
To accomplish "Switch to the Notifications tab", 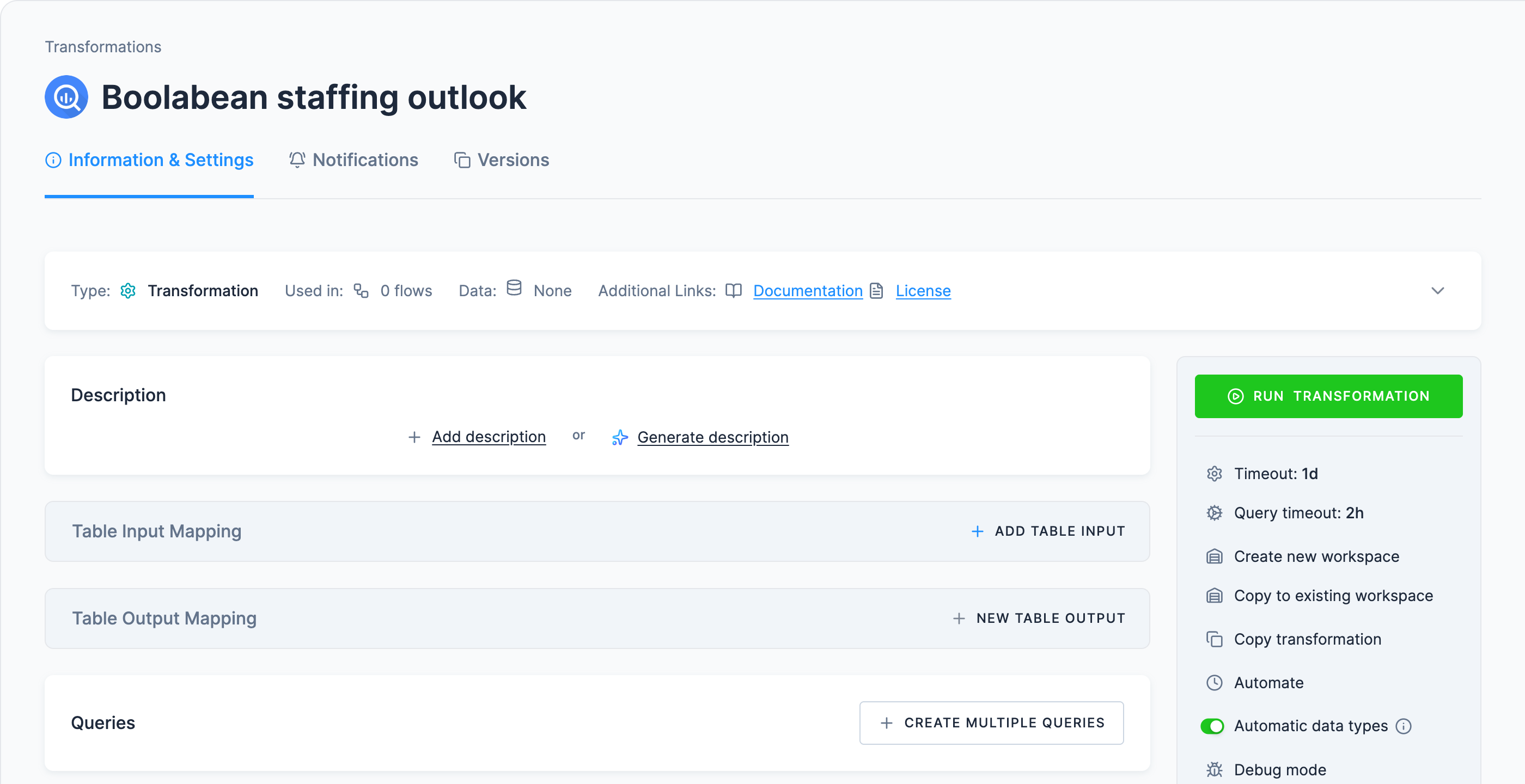I will point(353,161).
